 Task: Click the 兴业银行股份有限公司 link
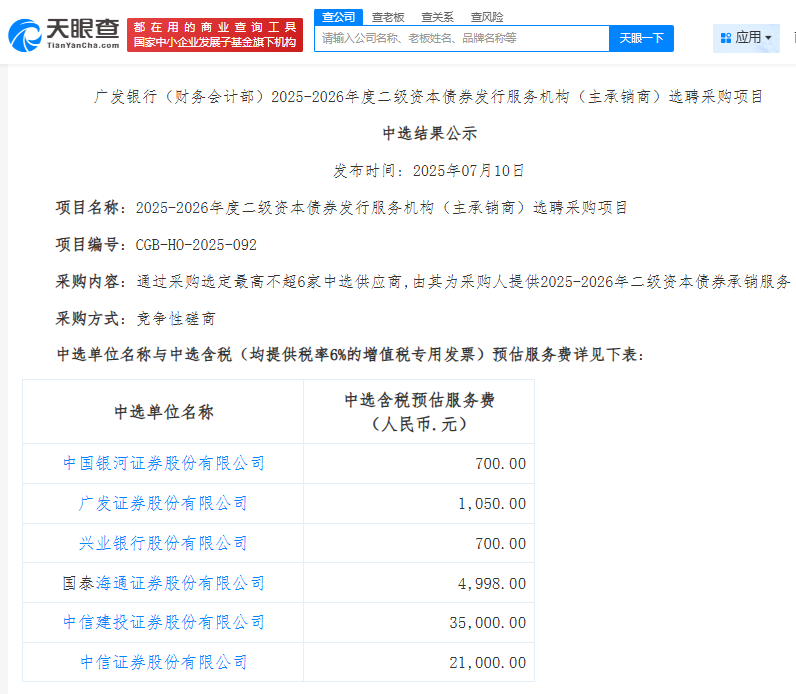[x=164, y=543]
